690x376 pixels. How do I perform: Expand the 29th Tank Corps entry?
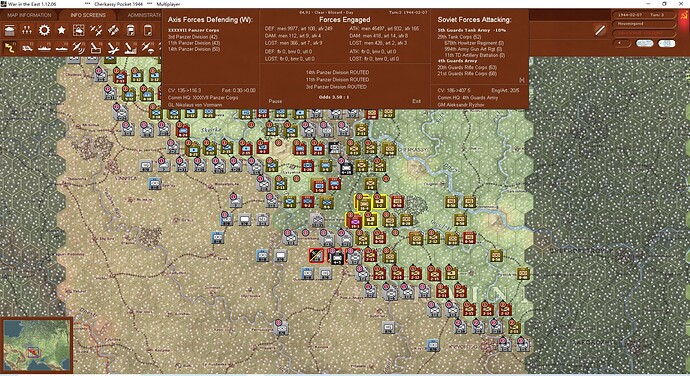coord(459,37)
